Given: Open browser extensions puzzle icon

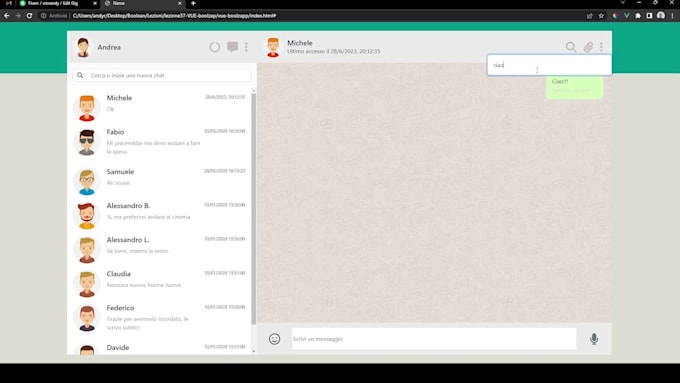Looking at the screenshot, I should pos(638,16).
